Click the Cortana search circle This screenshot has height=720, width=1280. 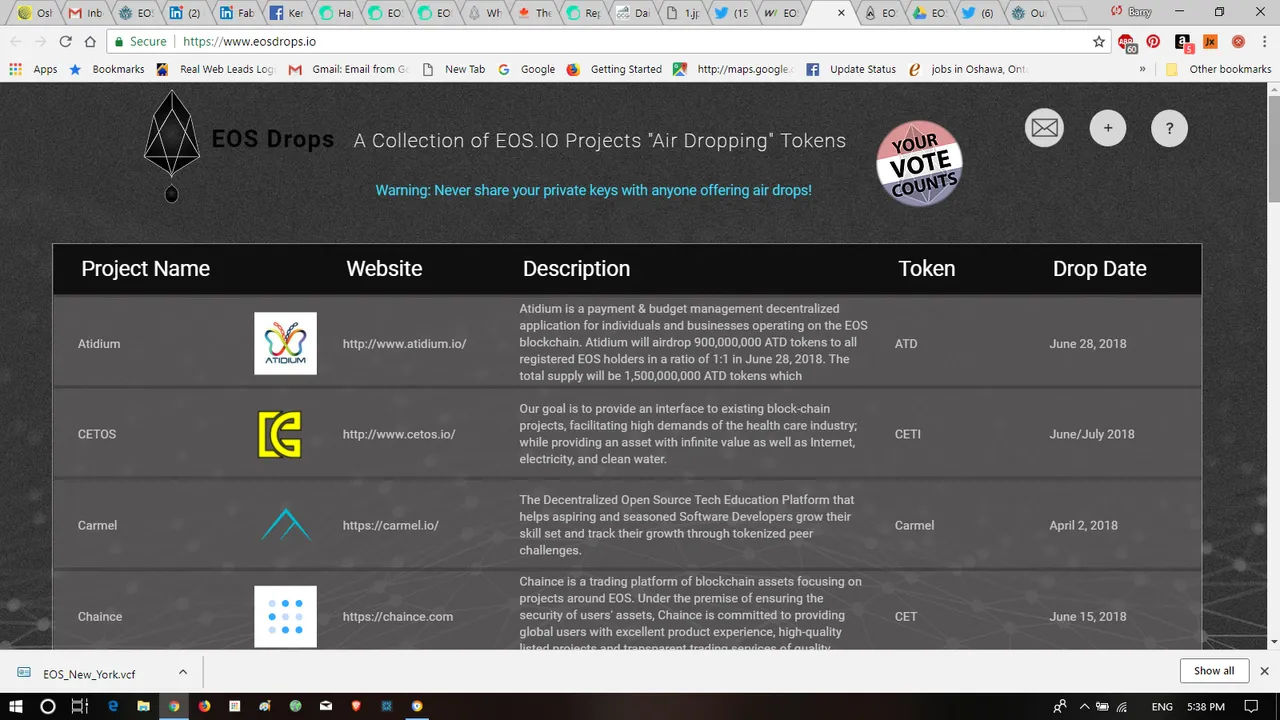click(47, 706)
